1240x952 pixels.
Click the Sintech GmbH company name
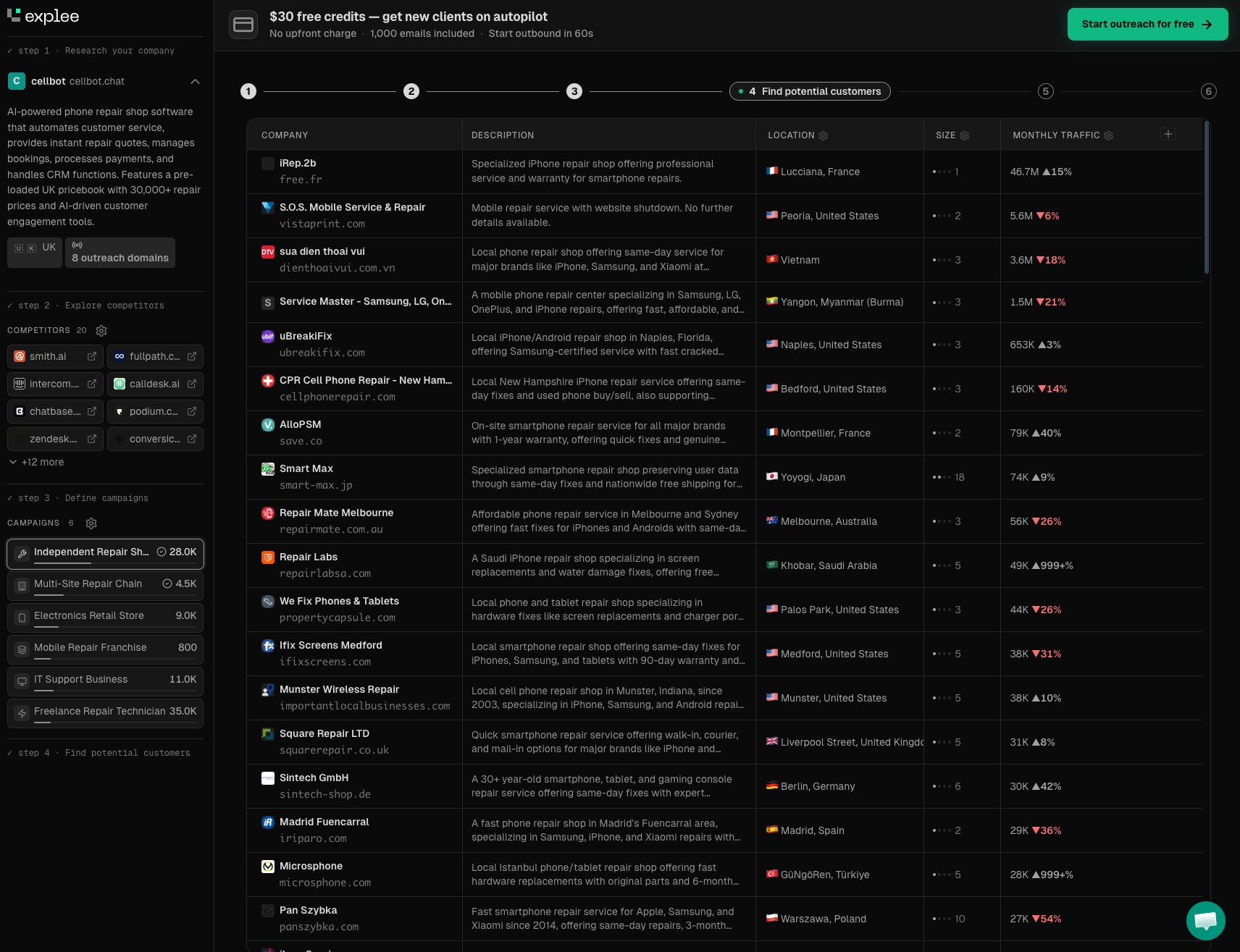click(x=314, y=778)
